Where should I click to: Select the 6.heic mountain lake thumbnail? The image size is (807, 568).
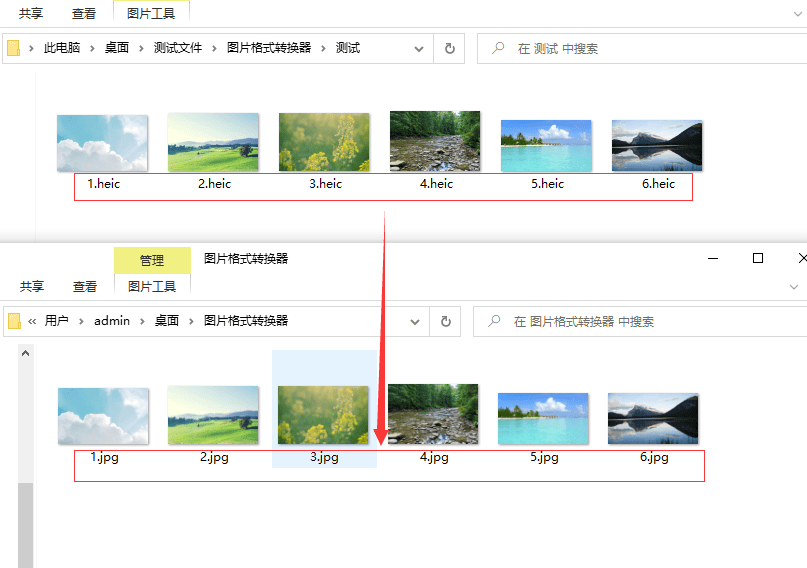tap(657, 146)
